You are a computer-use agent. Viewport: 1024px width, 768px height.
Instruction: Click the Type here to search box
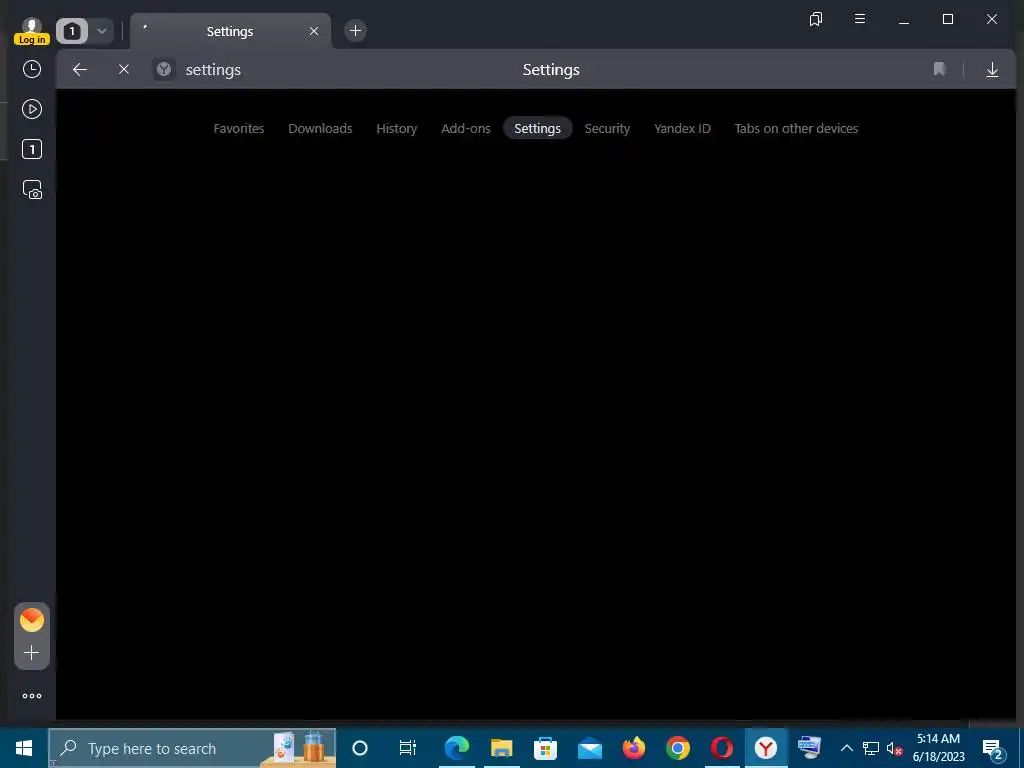193,748
